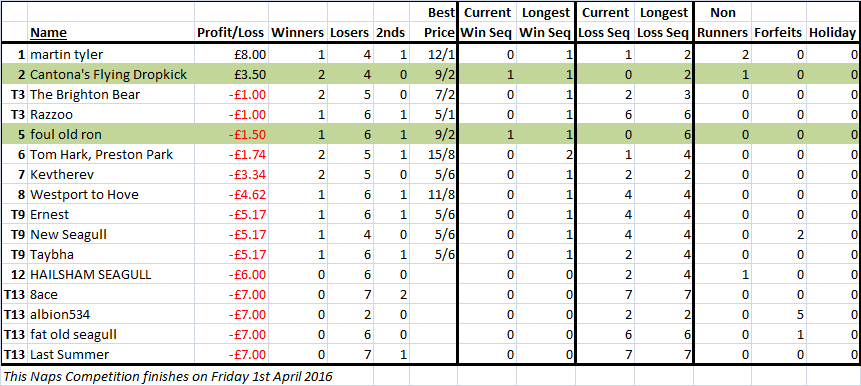Viewport: 861px width, 386px height.
Task: Click the Longest Loss Seq header
Action: coord(663,23)
